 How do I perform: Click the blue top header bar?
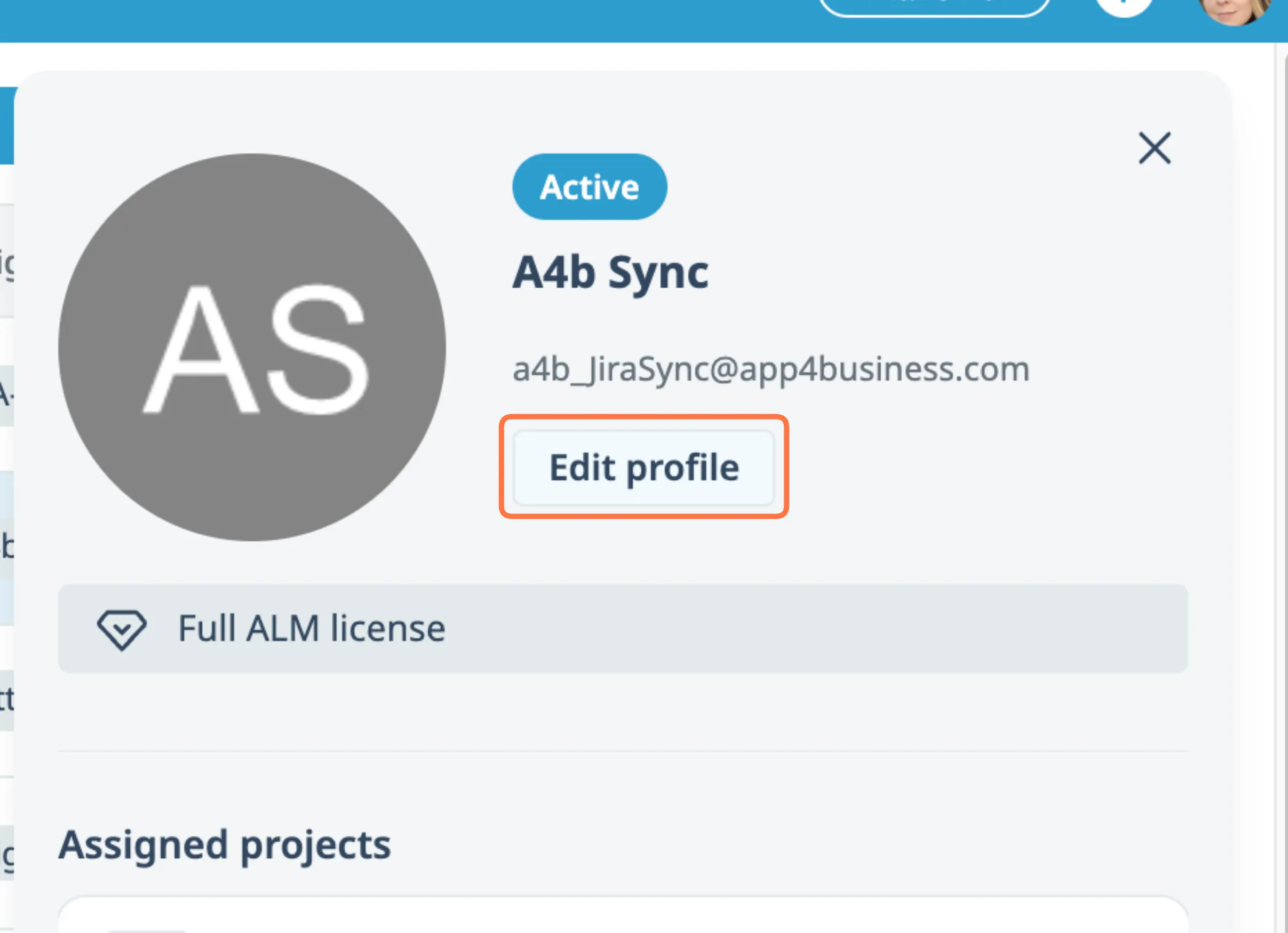tap(397, 20)
